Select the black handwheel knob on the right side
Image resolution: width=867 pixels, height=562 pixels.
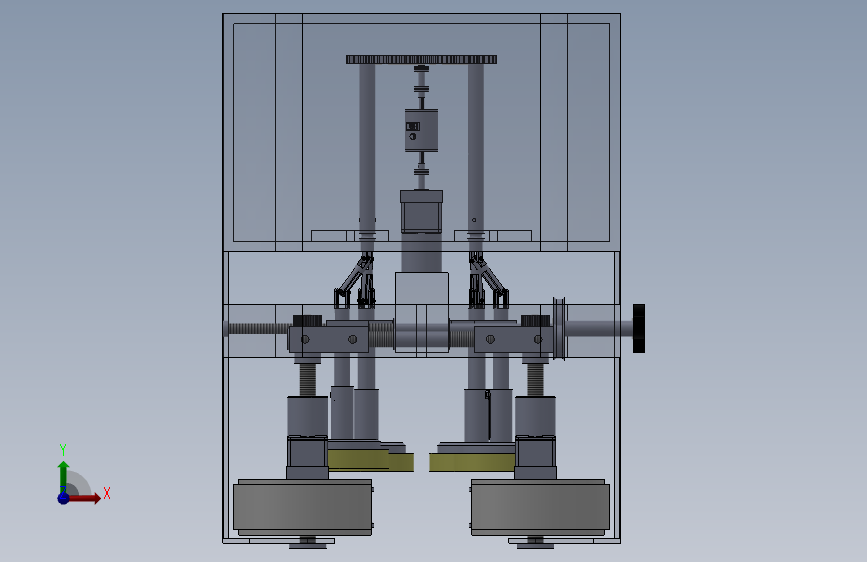coord(639,328)
